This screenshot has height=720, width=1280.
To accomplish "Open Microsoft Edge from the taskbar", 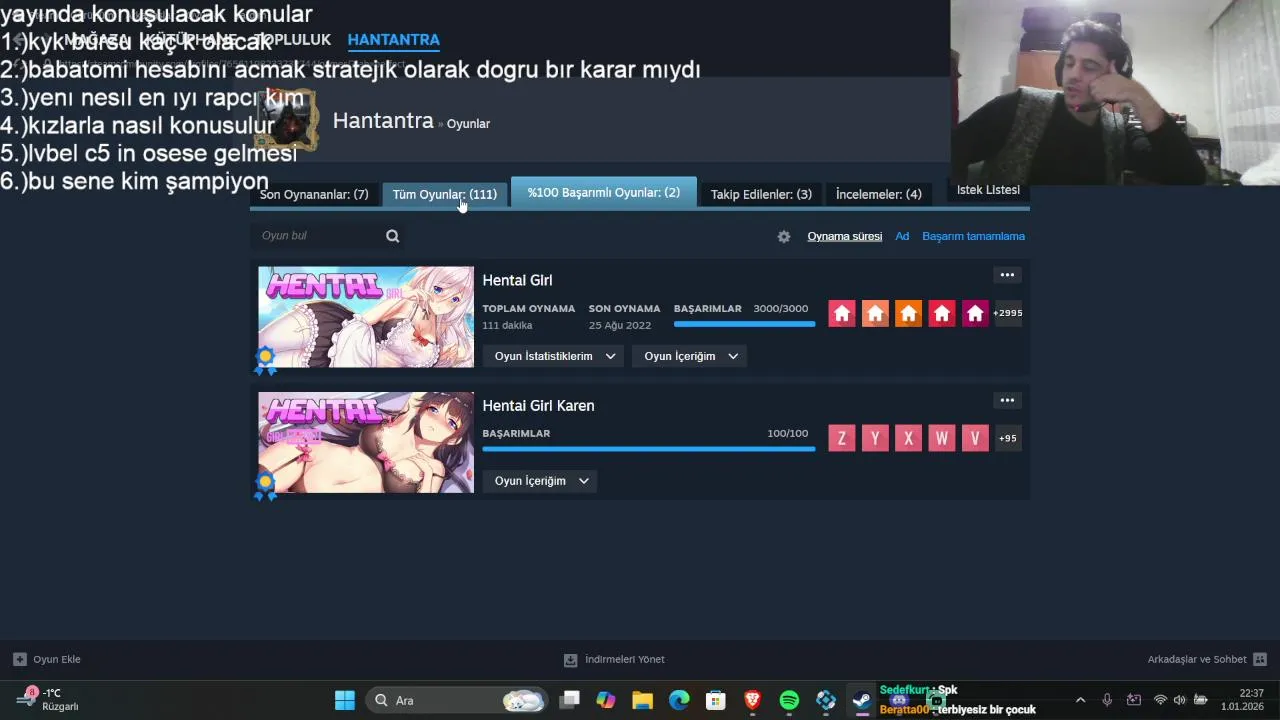I will 679,700.
